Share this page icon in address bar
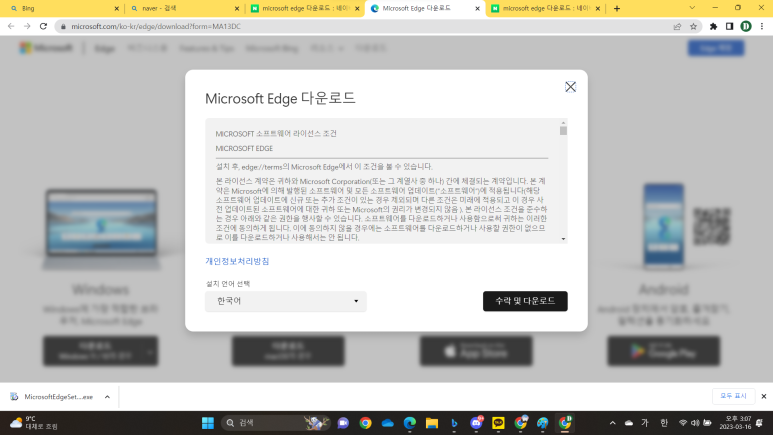773x435 pixels. click(x=677, y=27)
